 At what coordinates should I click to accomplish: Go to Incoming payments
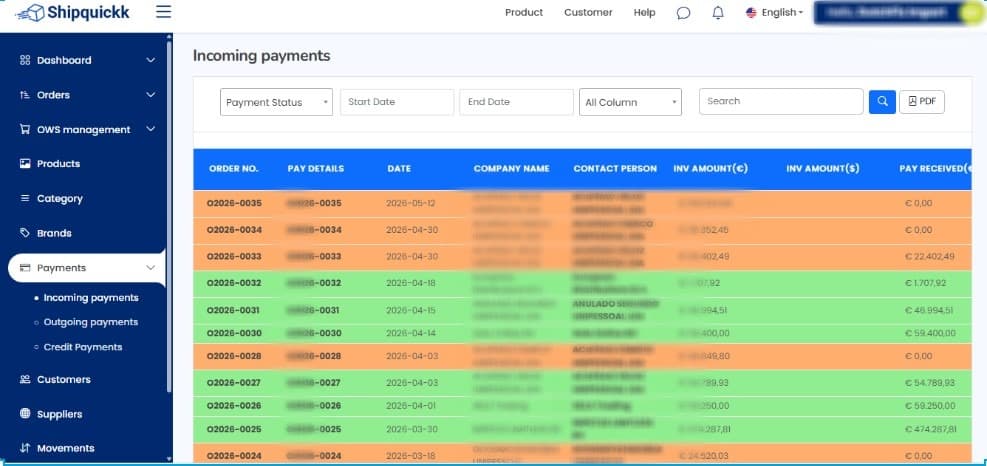click(91, 298)
